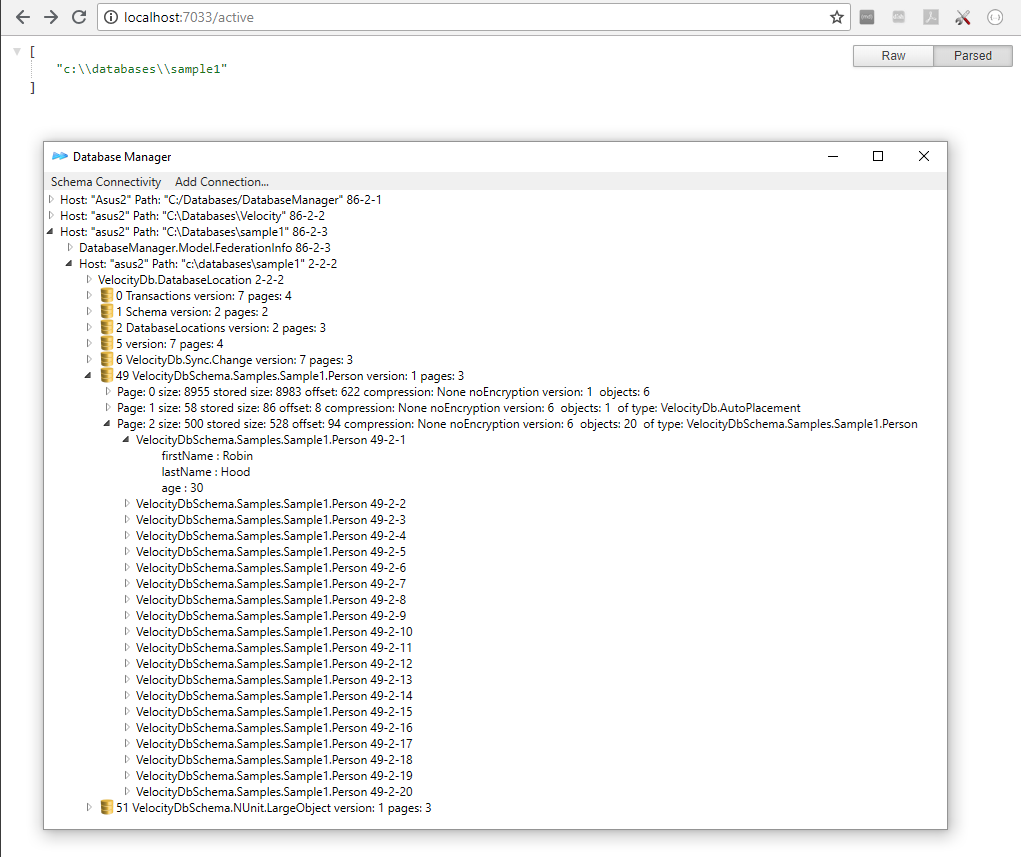Viewport: 1021px width, 857px height.
Task: Click the 1 Schema database icon
Action: (x=107, y=312)
